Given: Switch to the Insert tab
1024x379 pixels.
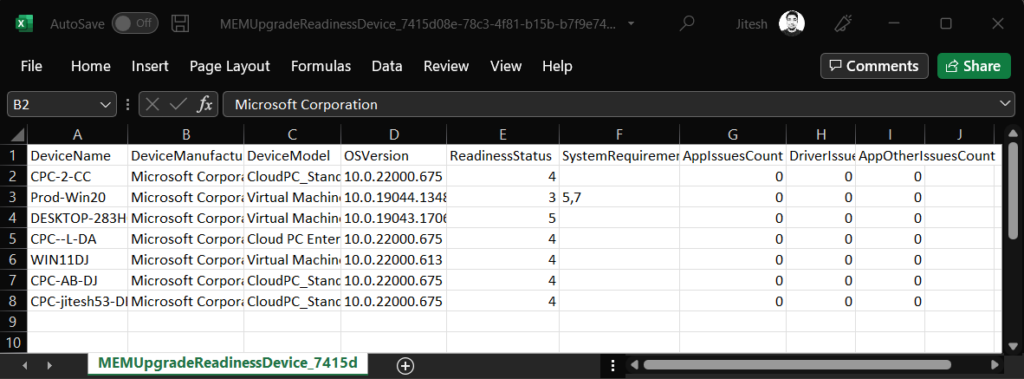Looking at the screenshot, I should click(150, 66).
